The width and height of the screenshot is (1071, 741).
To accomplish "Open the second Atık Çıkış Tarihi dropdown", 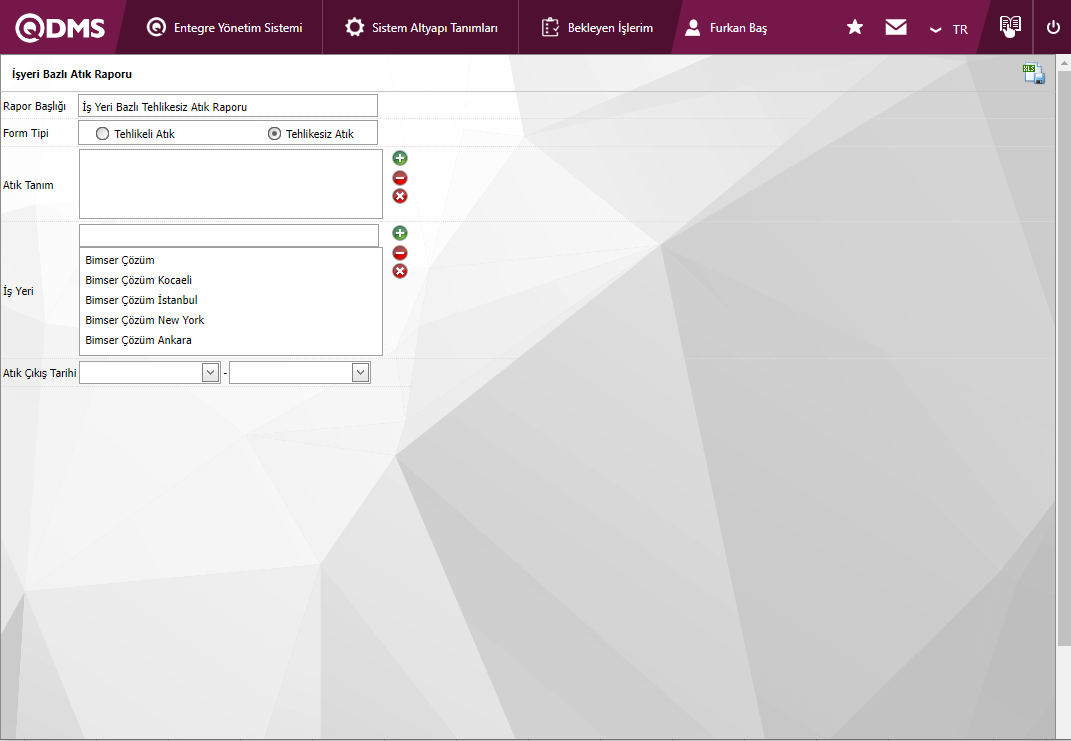I will pyautogui.click(x=361, y=372).
